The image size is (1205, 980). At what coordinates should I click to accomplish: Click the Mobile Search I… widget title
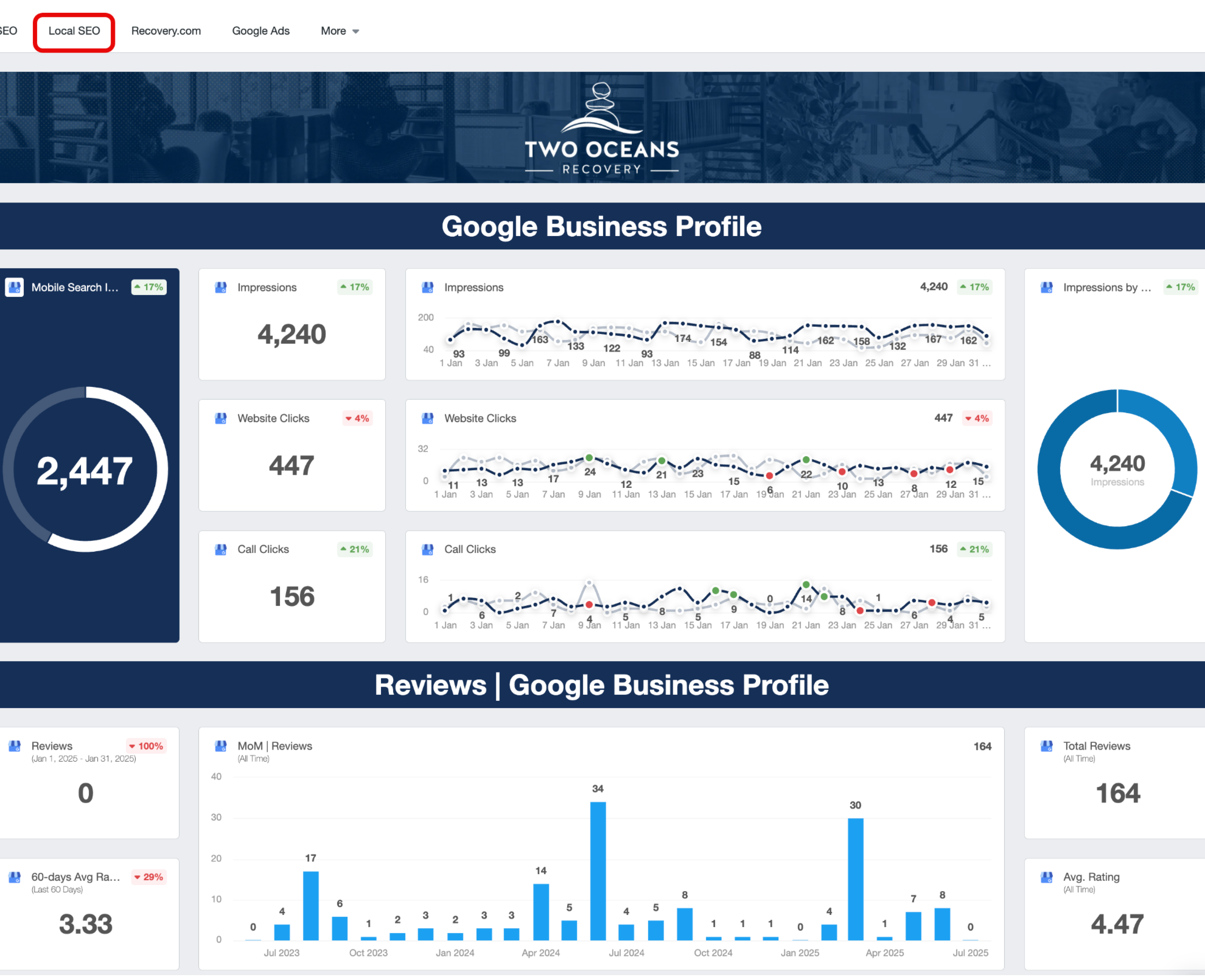click(75, 287)
